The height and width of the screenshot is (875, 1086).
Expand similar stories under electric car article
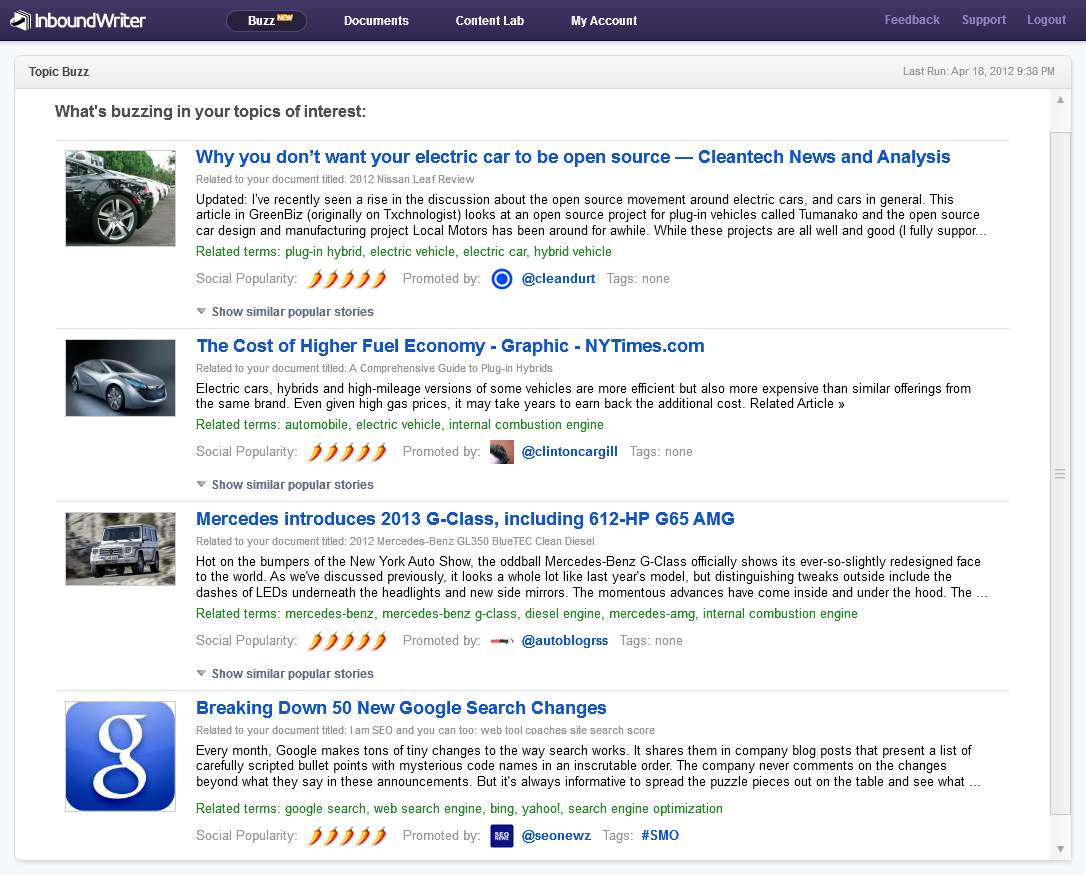point(285,312)
